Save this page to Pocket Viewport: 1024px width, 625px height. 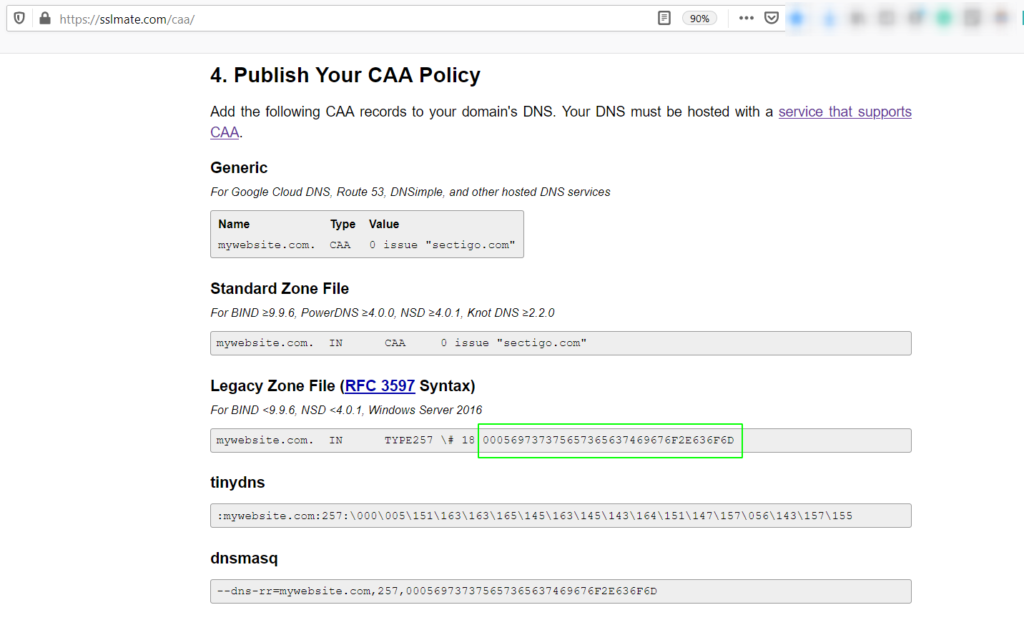pyautogui.click(x=771, y=17)
